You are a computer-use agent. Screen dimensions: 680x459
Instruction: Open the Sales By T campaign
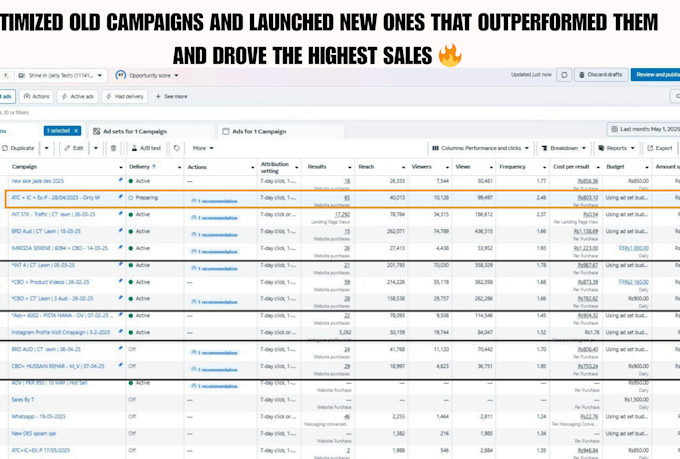(x=23, y=400)
